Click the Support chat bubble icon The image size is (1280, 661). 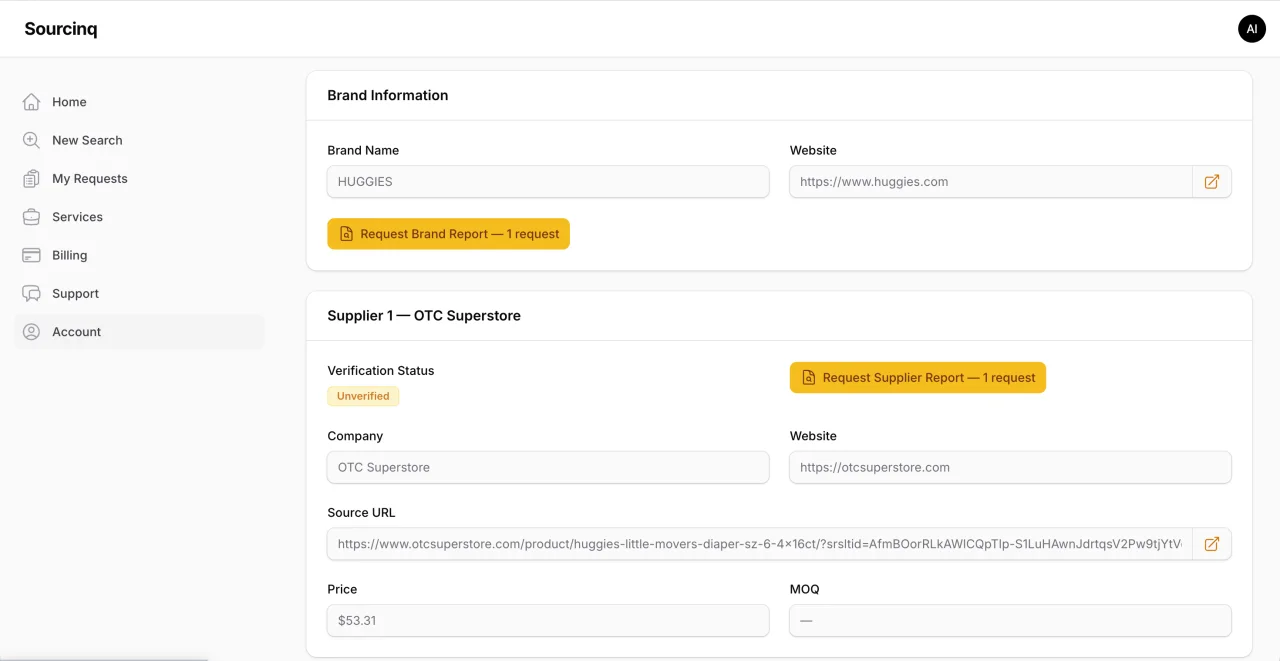[x=31, y=293]
